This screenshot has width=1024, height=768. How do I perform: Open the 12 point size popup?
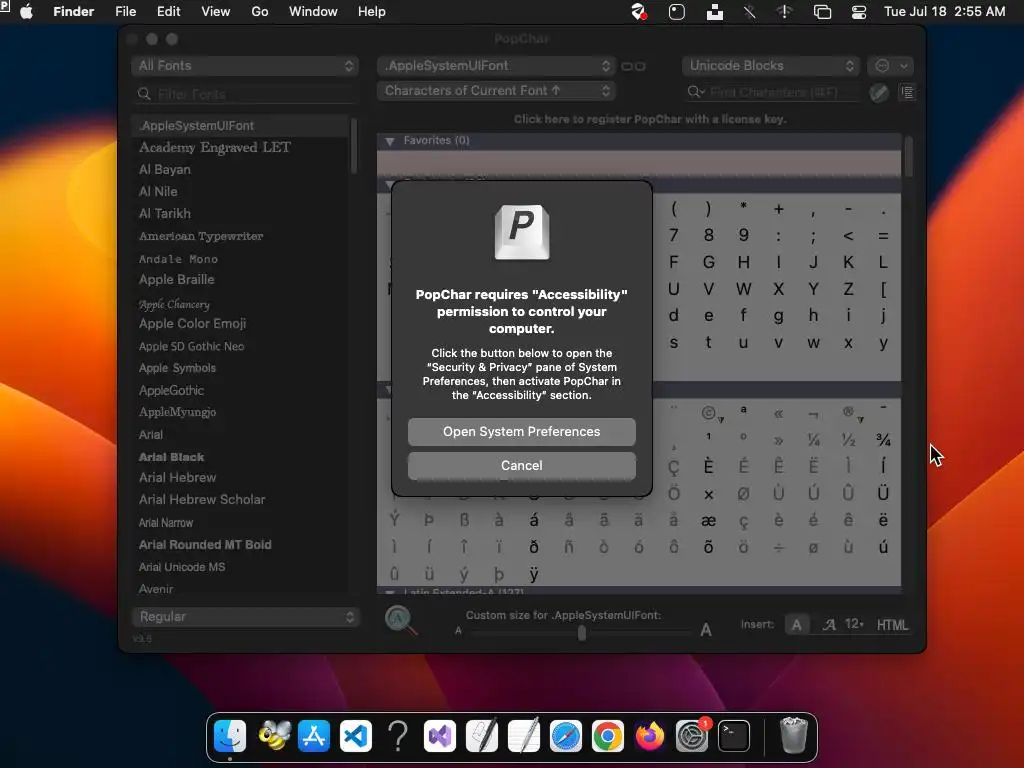click(854, 624)
